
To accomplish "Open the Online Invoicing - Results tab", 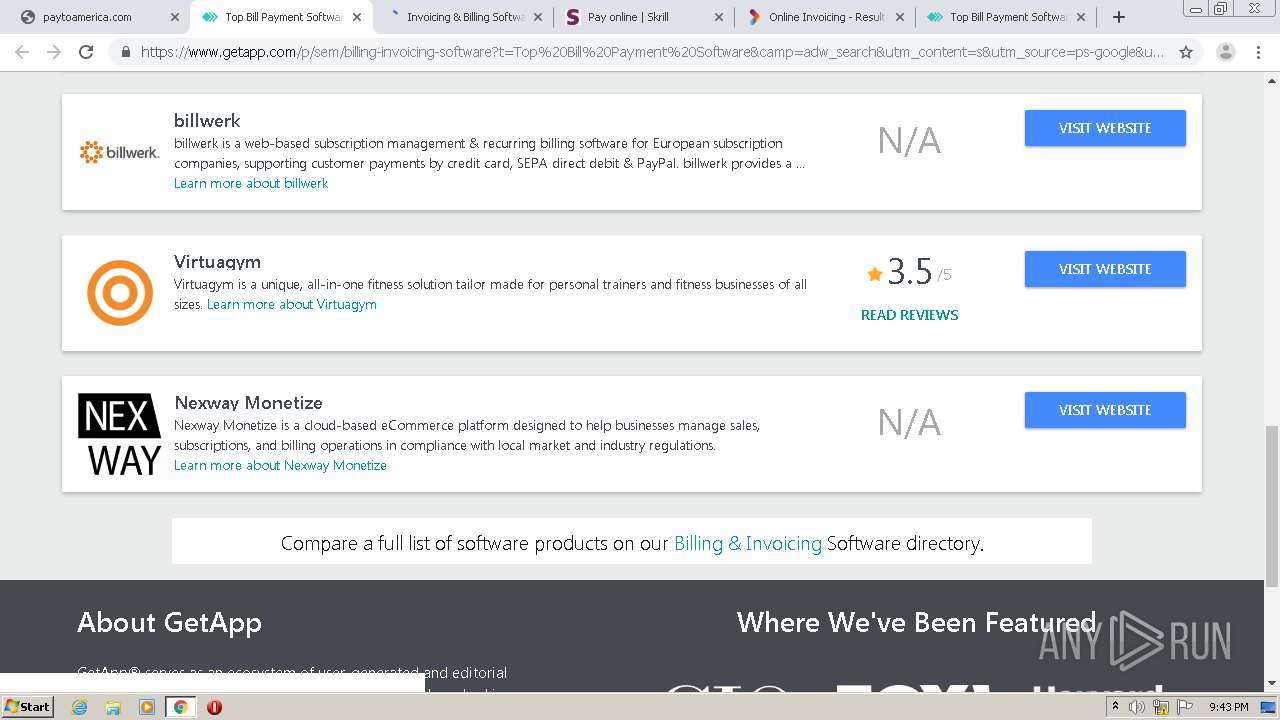I will click(x=826, y=17).
